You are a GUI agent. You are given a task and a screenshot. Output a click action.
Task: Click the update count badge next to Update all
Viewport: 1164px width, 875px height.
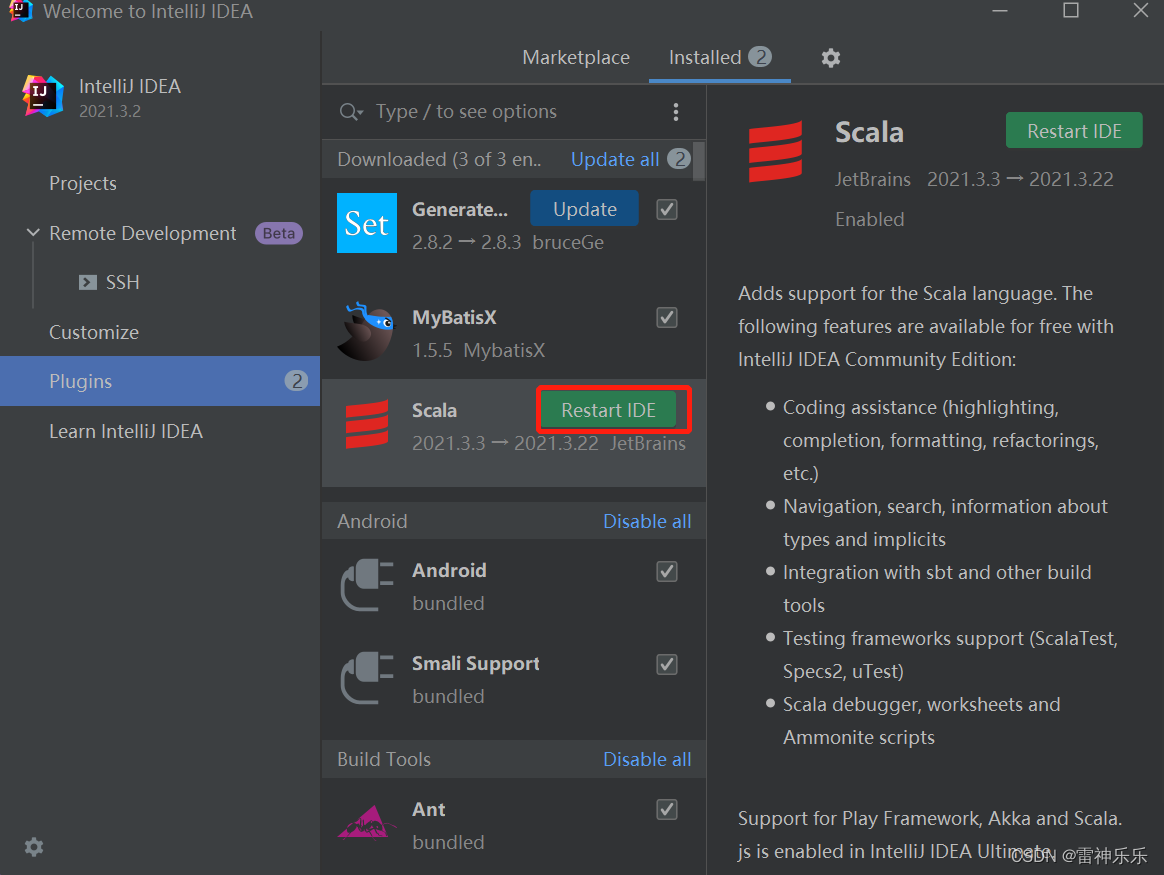click(679, 159)
